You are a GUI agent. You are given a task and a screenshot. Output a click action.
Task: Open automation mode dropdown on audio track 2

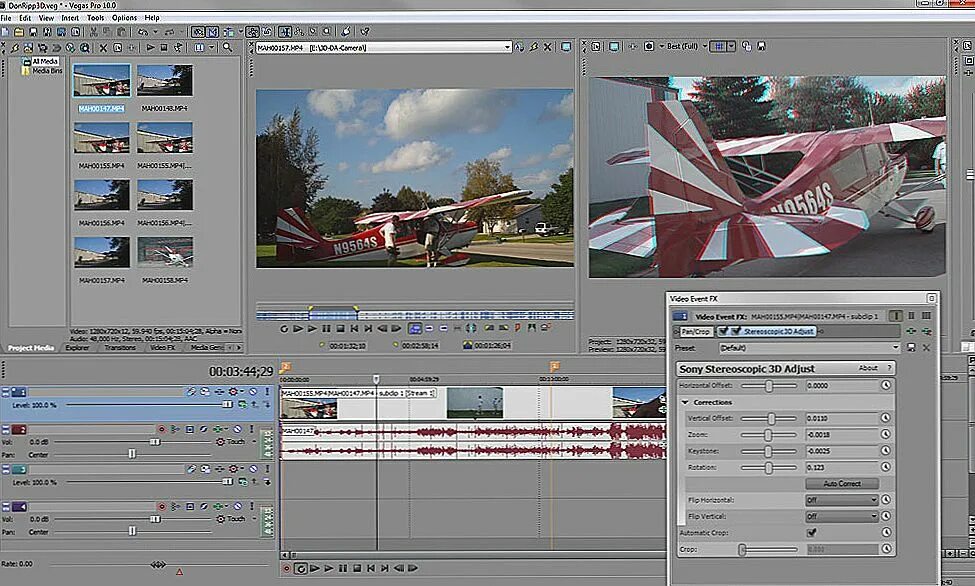254,441
